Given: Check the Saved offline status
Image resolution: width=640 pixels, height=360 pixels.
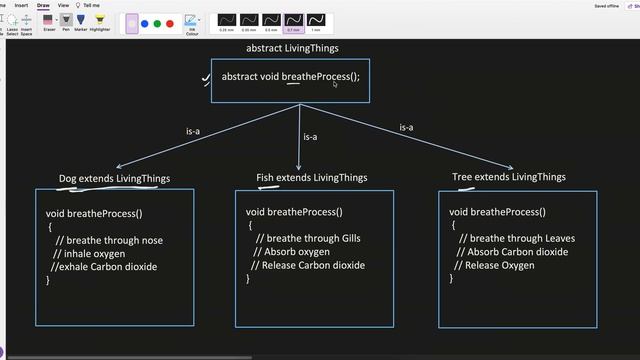Looking at the screenshot, I should pyautogui.click(x=607, y=6).
